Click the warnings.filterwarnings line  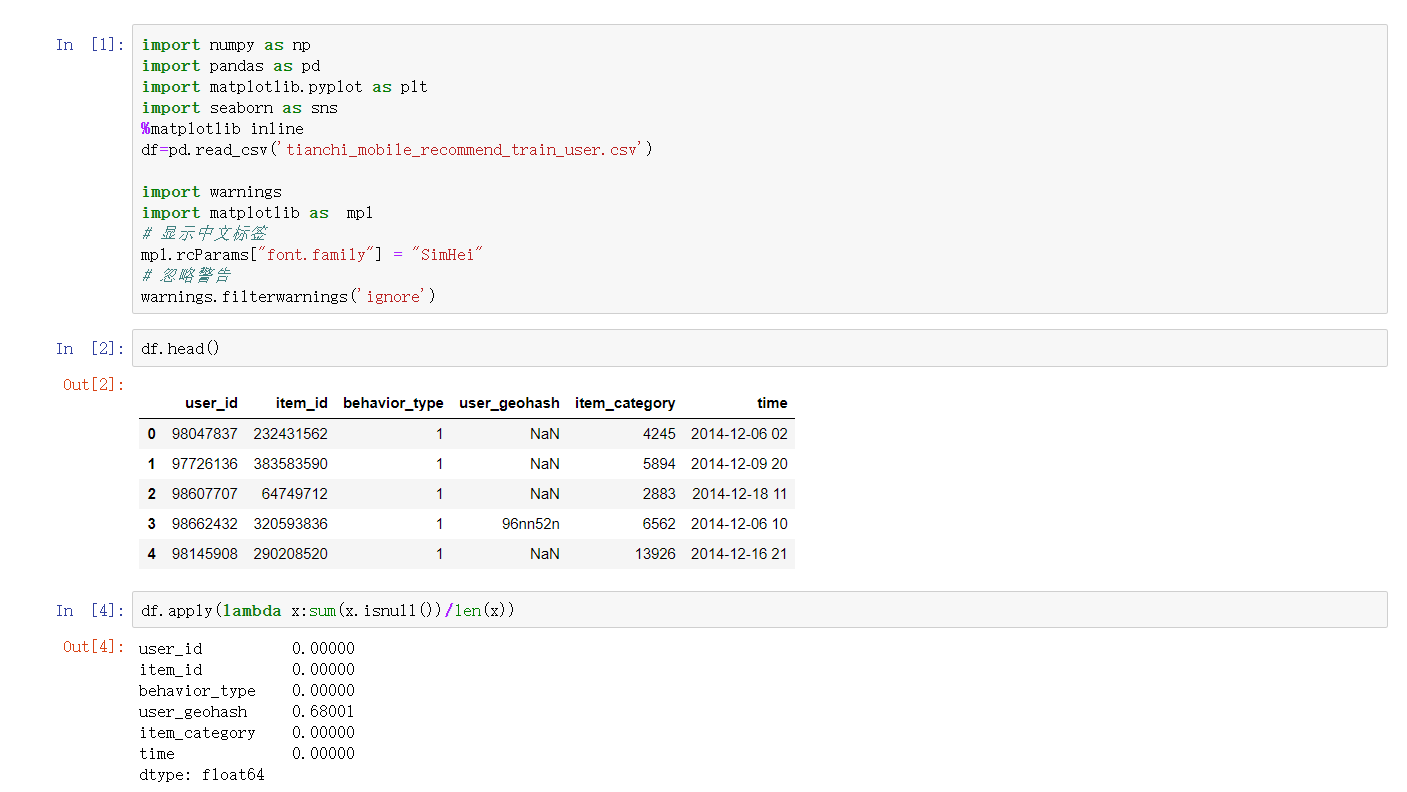coord(289,297)
